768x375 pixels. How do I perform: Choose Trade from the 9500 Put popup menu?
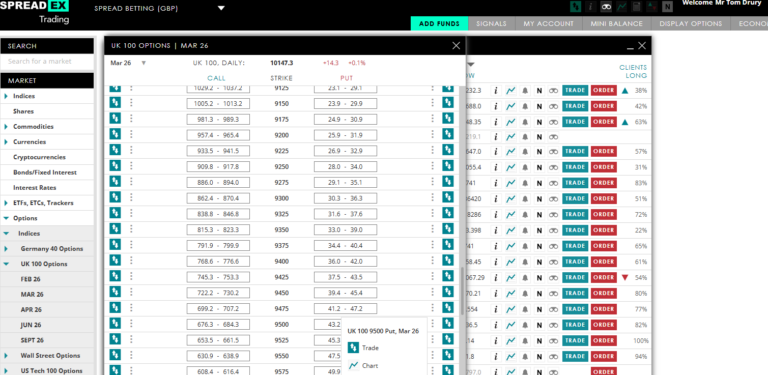(x=363, y=348)
